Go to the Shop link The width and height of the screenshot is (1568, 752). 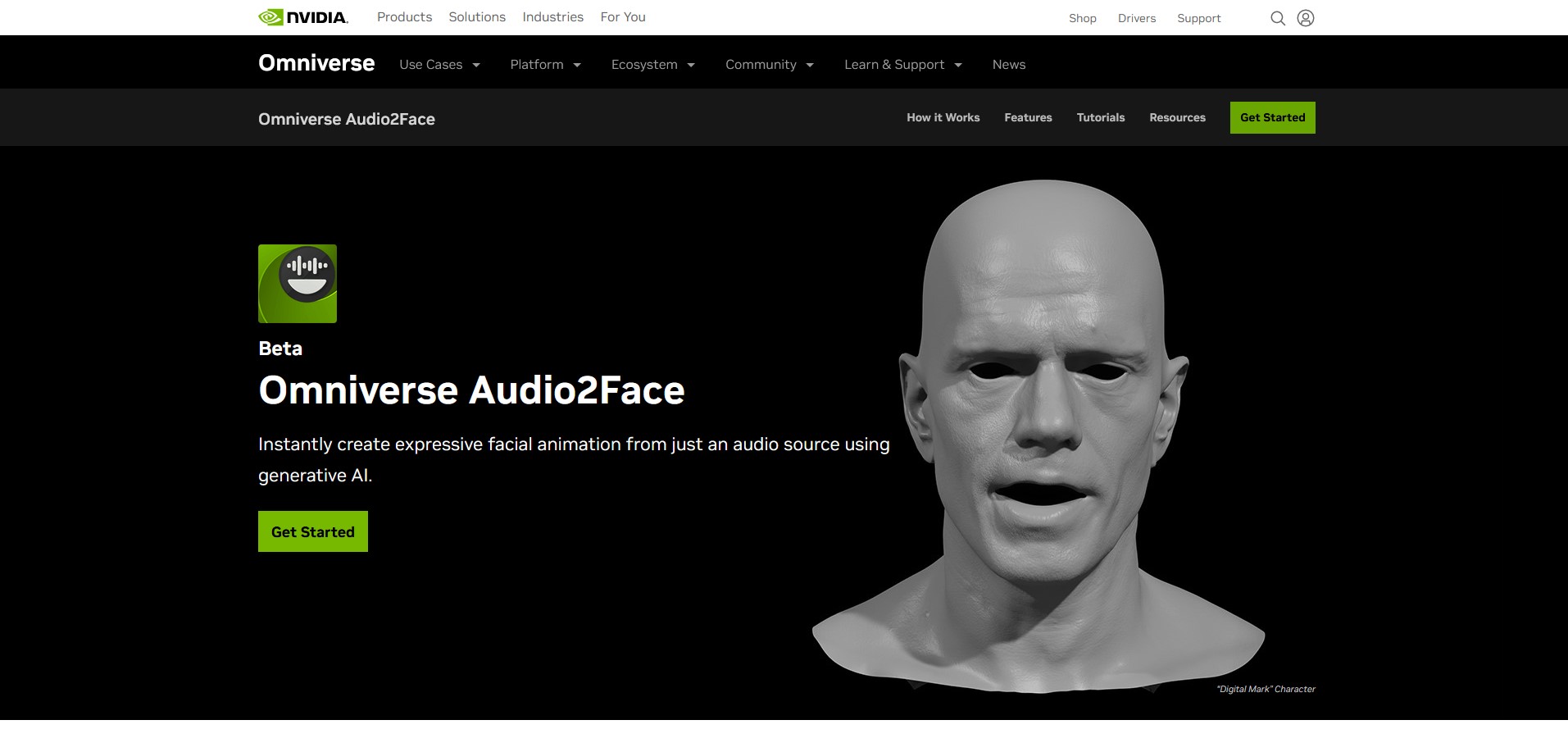1083,18
